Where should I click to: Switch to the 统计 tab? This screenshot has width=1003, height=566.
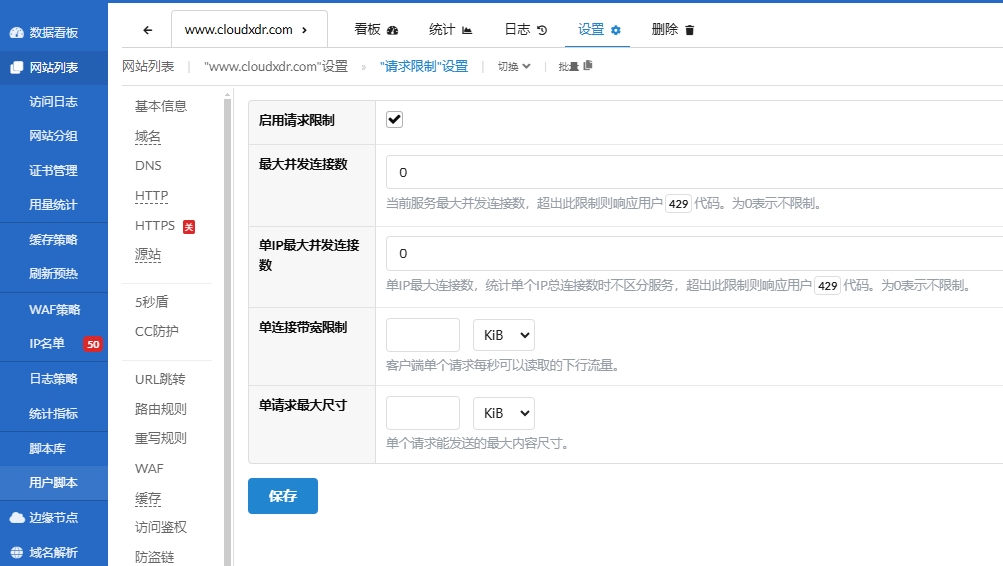[450, 30]
